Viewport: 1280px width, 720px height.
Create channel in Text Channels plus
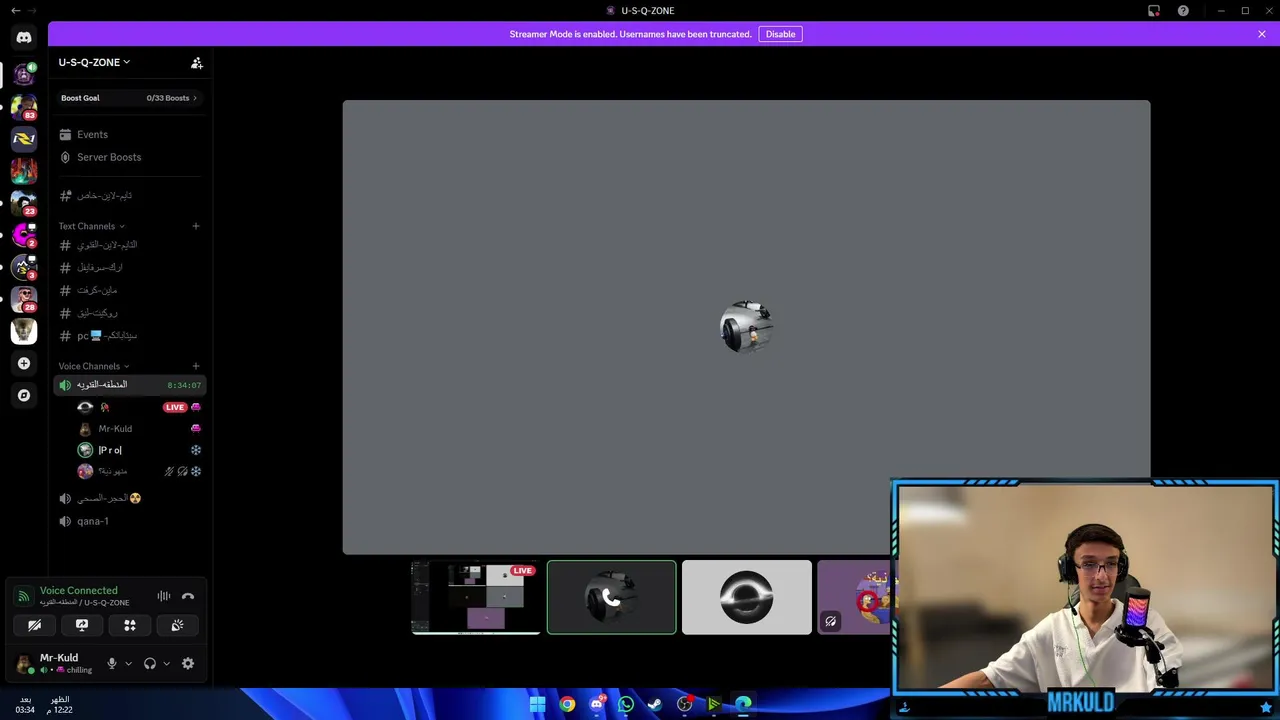(196, 226)
